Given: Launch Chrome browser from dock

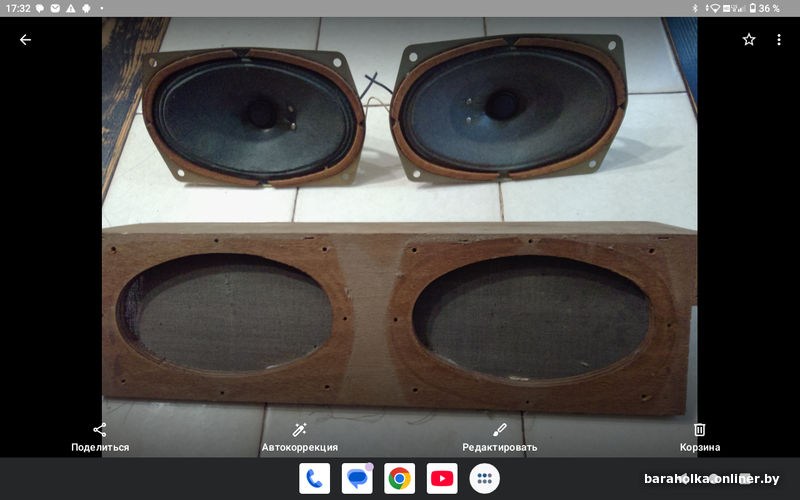Looking at the screenshot, I should 399,479.
